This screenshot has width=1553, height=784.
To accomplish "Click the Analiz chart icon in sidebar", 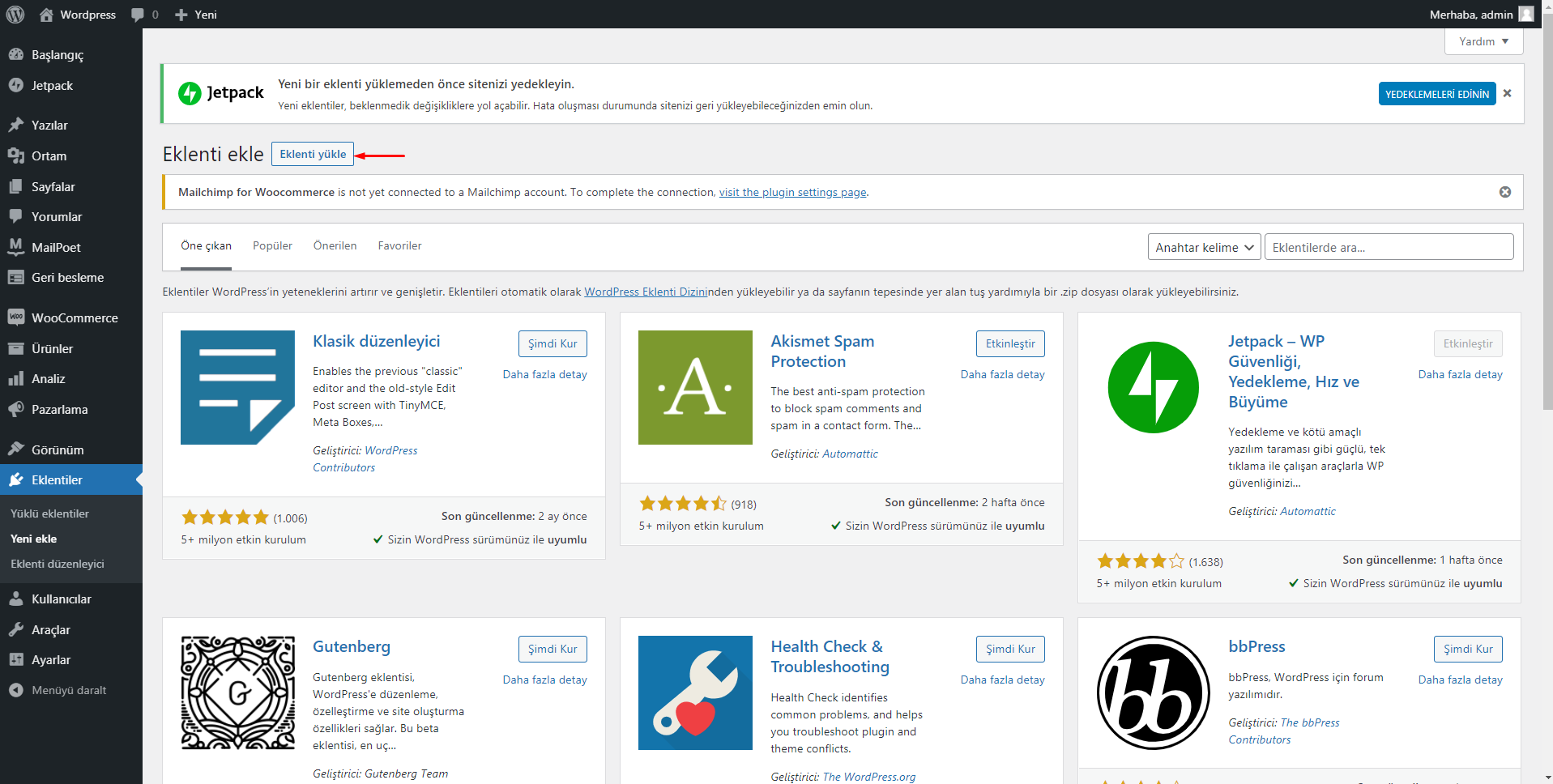I will (15, 378).
